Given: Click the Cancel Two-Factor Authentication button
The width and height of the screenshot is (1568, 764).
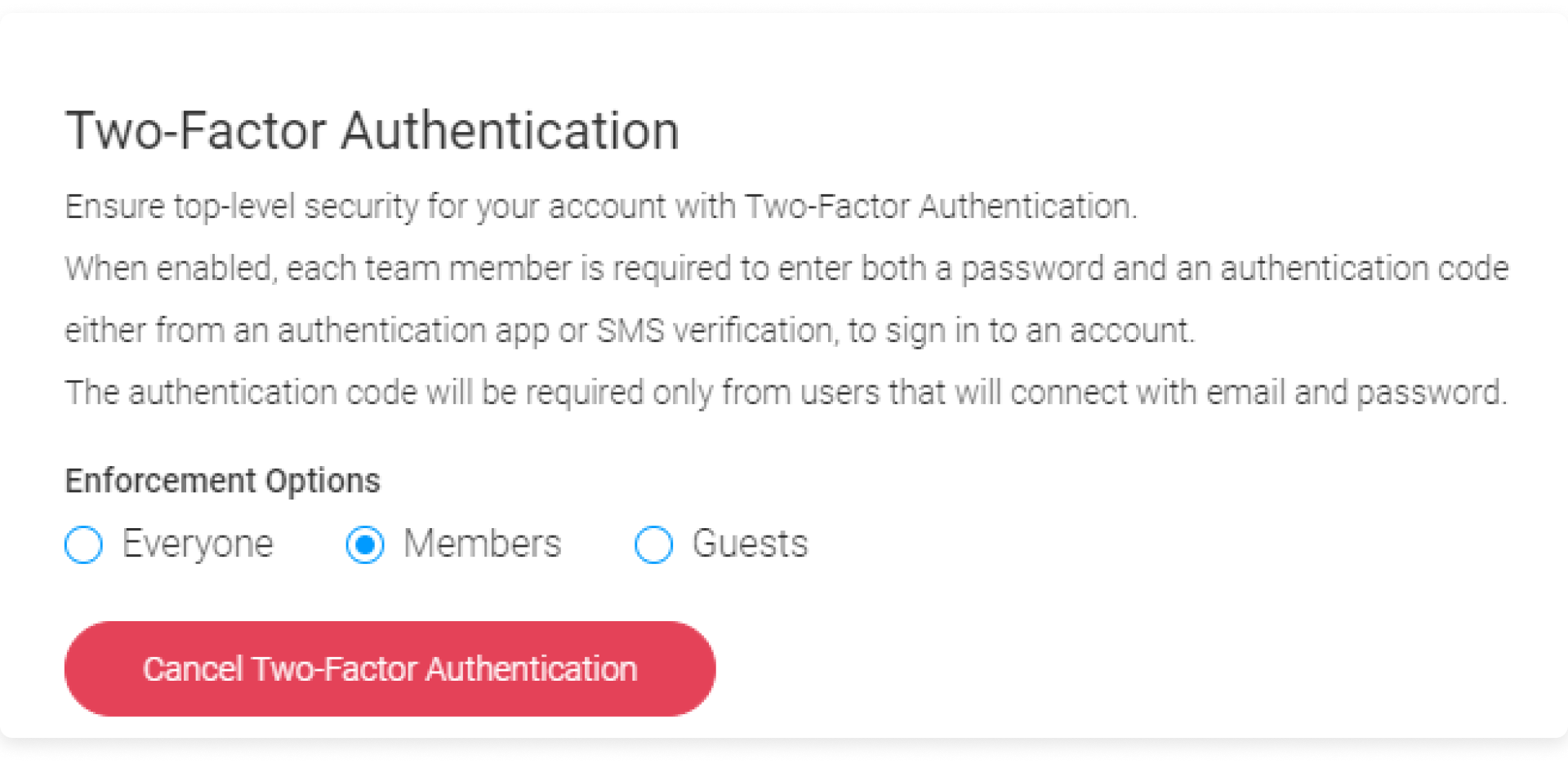Looking at the screenshot, I should [x=390, y=668].
